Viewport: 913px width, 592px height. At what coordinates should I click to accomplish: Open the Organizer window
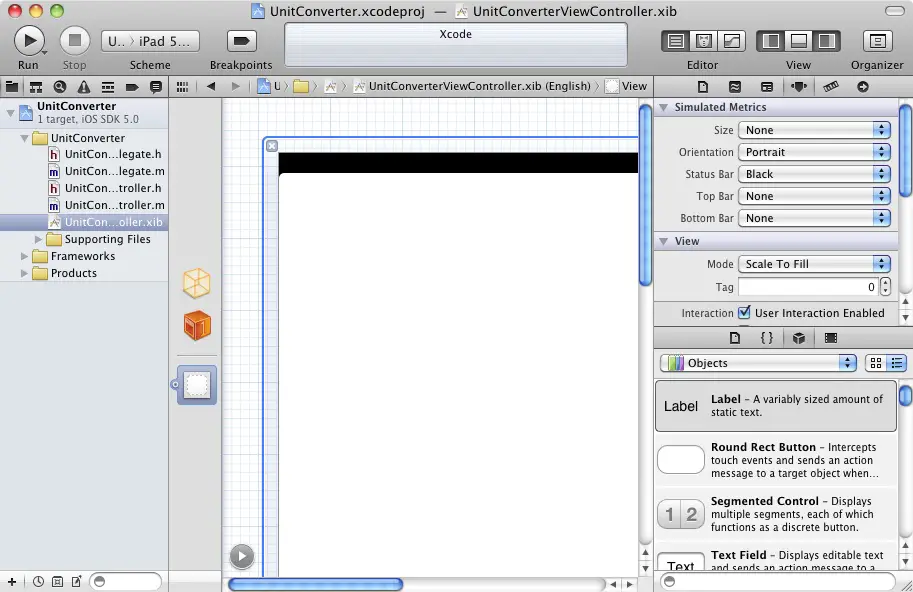click(877, 41)
